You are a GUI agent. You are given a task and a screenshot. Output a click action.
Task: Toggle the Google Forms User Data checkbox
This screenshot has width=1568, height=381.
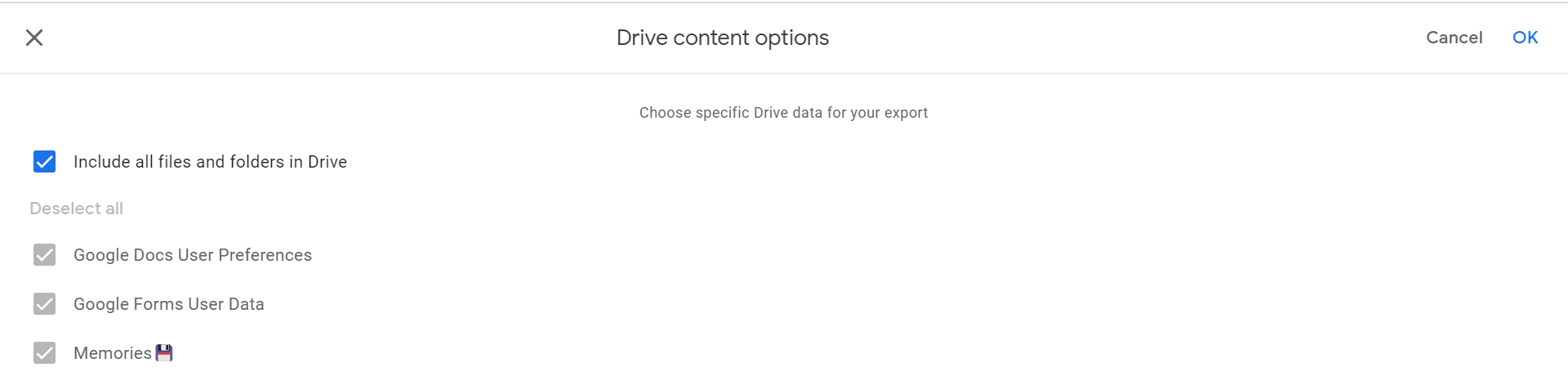point(45,304)
